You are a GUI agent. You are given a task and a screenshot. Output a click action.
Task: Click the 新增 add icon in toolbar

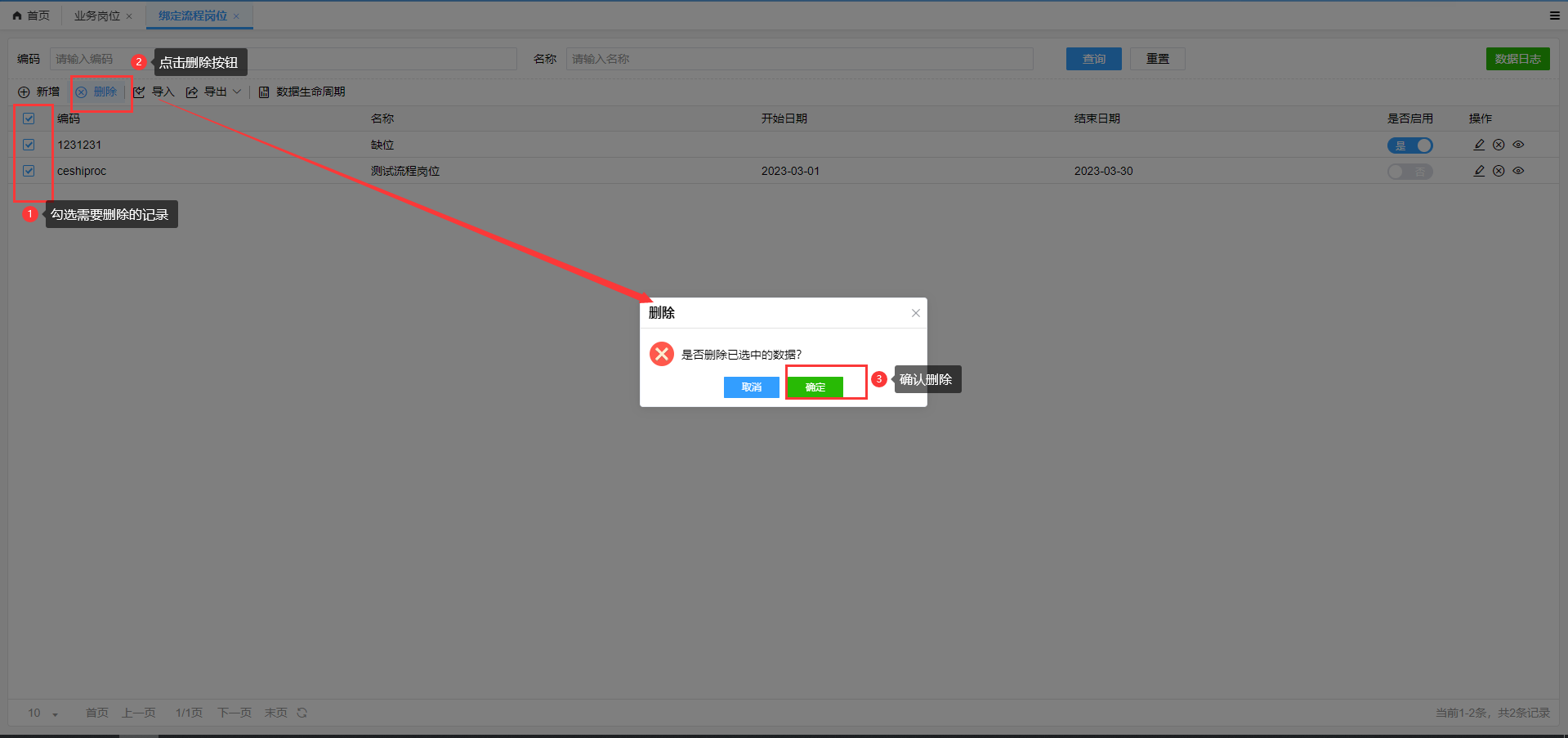coord(24,92)
